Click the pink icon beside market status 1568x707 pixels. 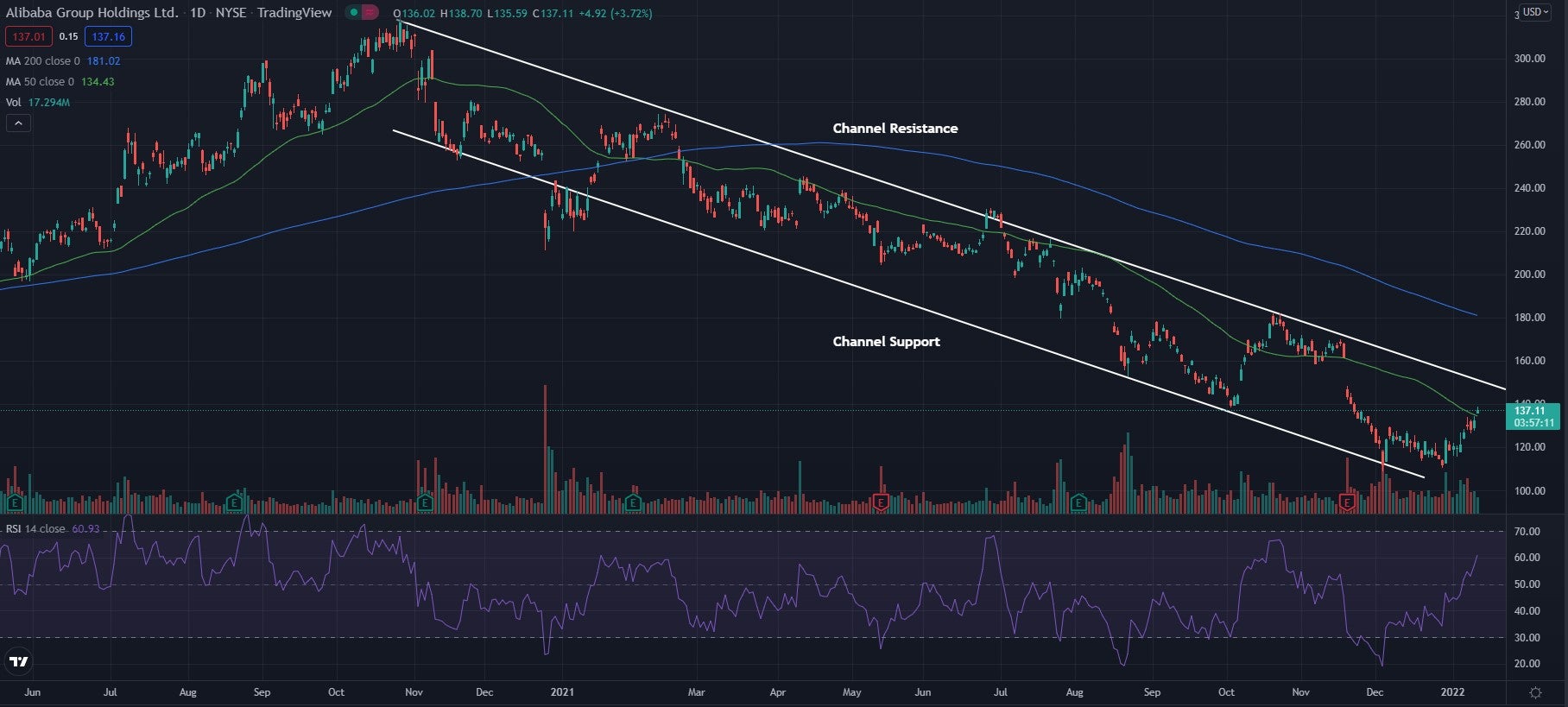point(370,13)
